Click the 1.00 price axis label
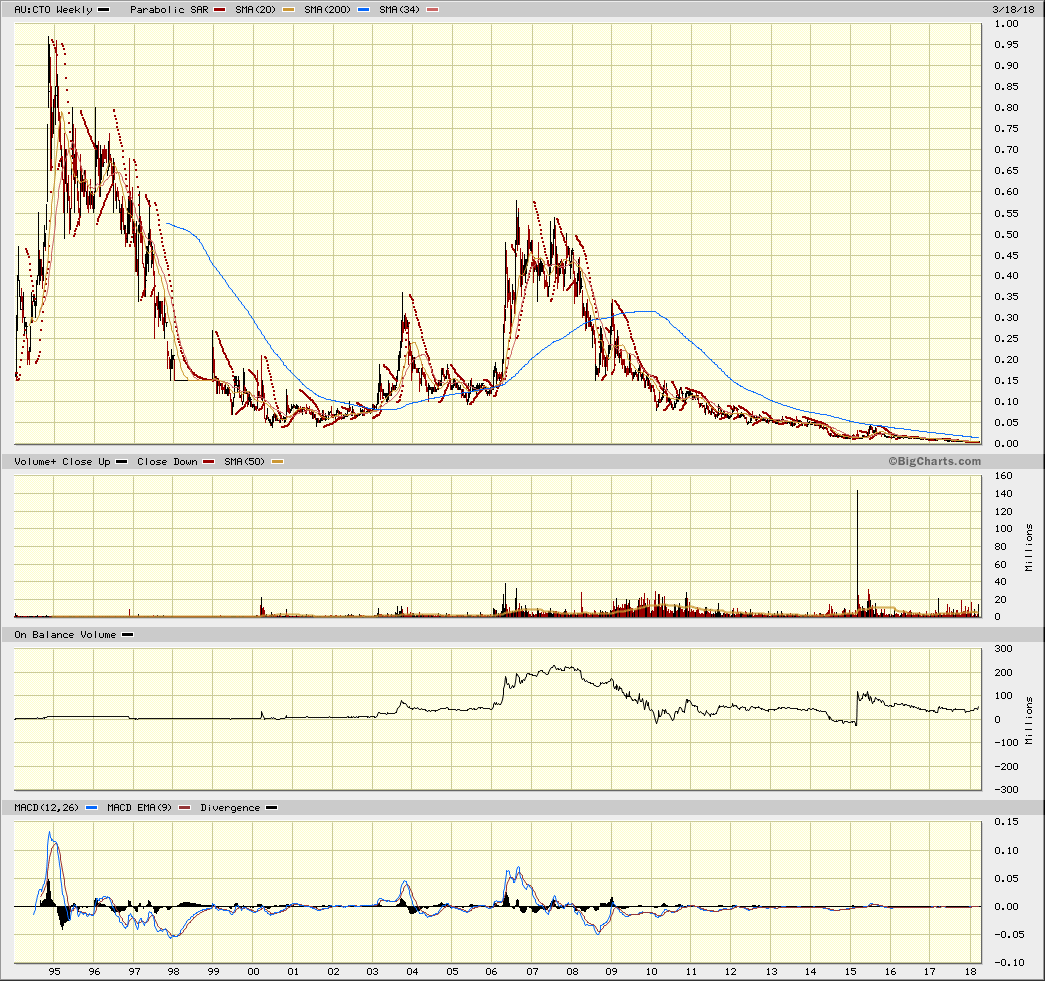Screen dimensions: 1045x981 coord(1006,24)
